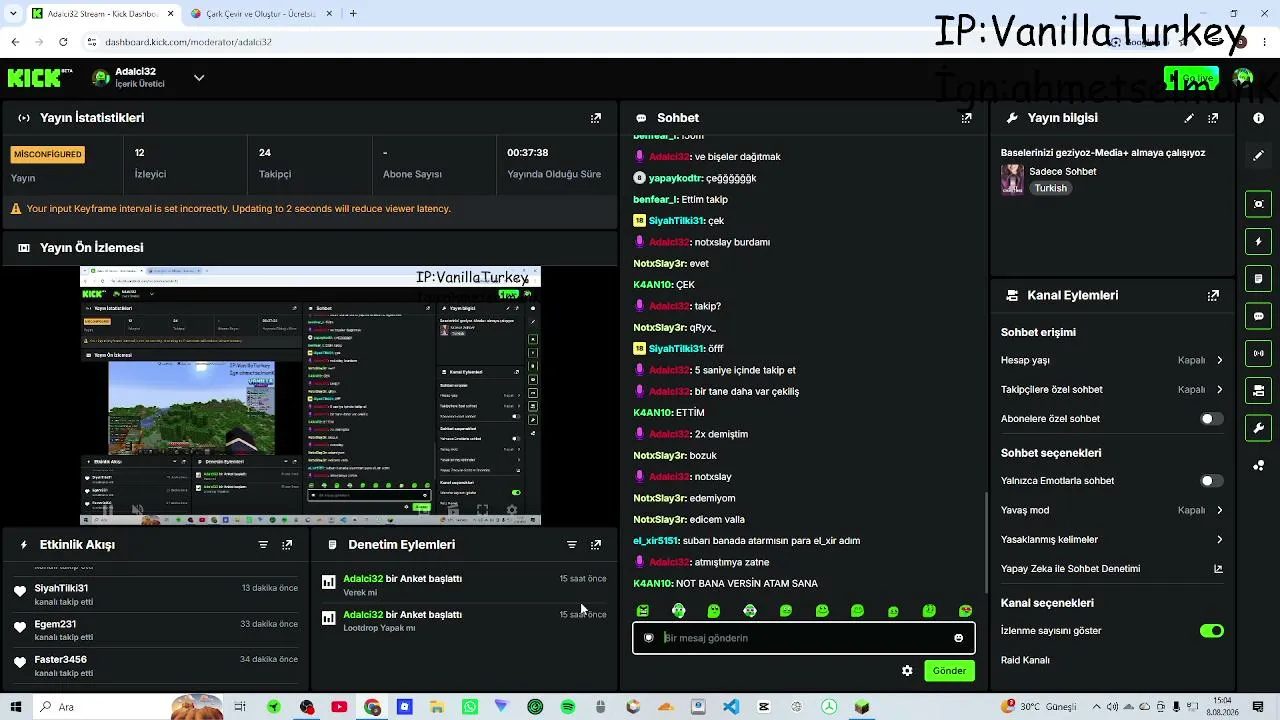Image resolution: width=1280 pixels, height=720 pixels.
Task: Click the pencil edit icon in right sidebar
Action: click(1258, 156)
